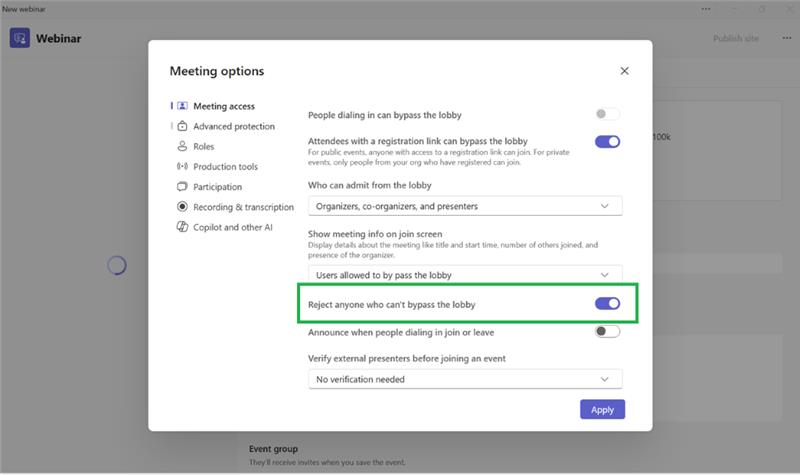The height and width of the screenshot is (475, 800).
Task: Switch to Meeting access section
Action: click(x=223, y=106)
